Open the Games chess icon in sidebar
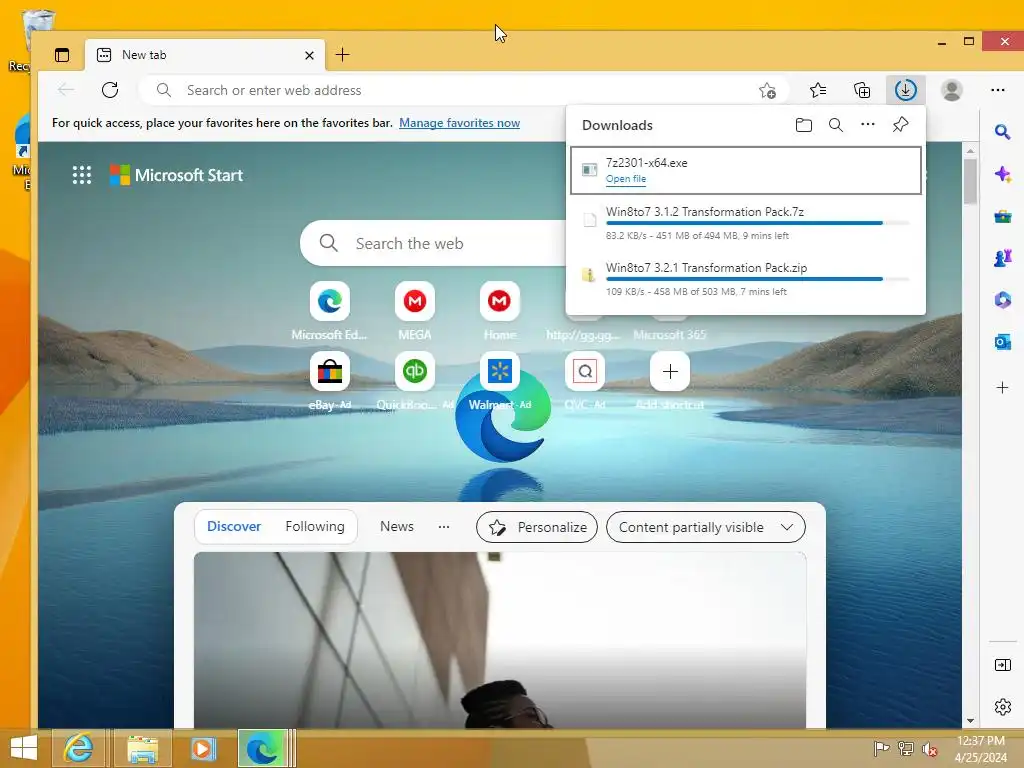 pyautogui.click(x=1002, y=258)
